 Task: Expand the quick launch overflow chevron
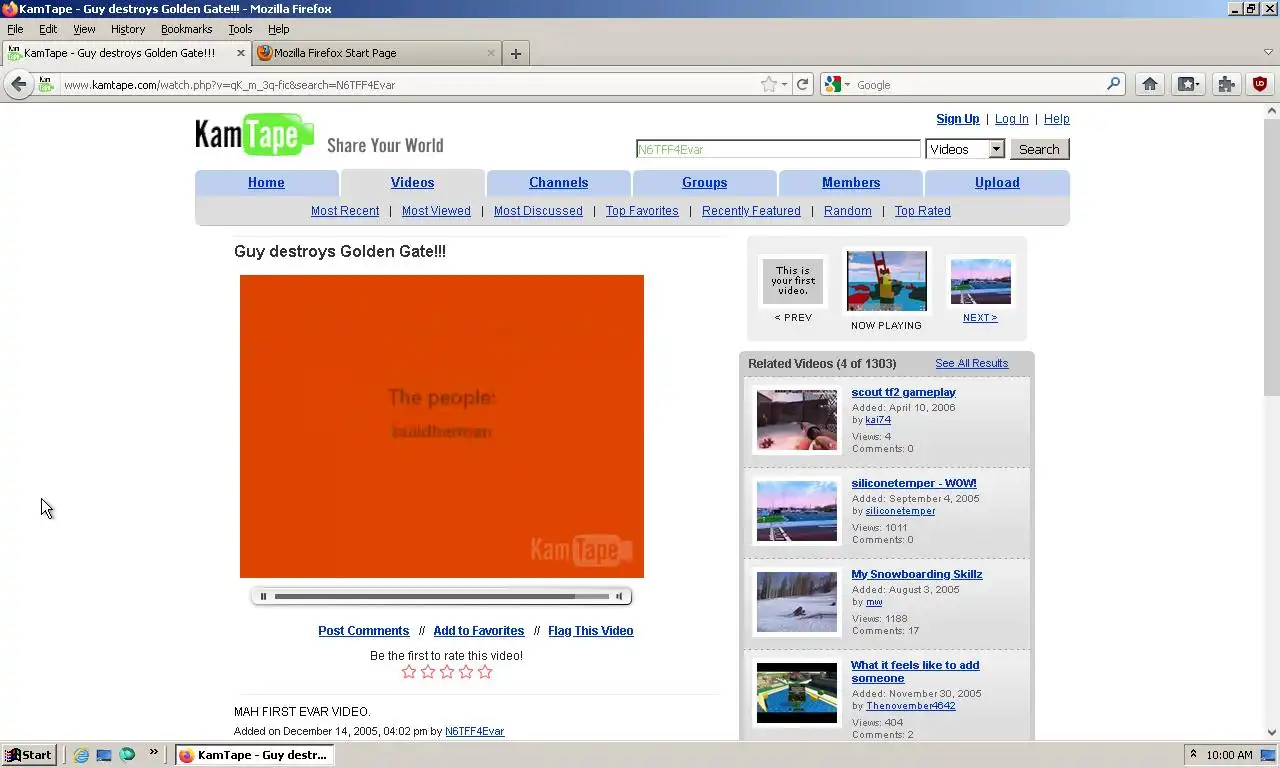154,752
